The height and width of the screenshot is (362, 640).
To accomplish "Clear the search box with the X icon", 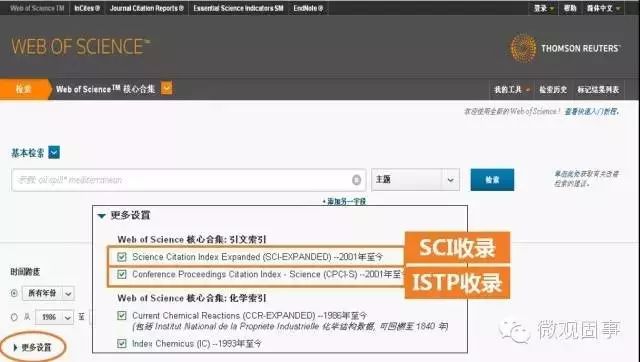I will coord(356,180).
